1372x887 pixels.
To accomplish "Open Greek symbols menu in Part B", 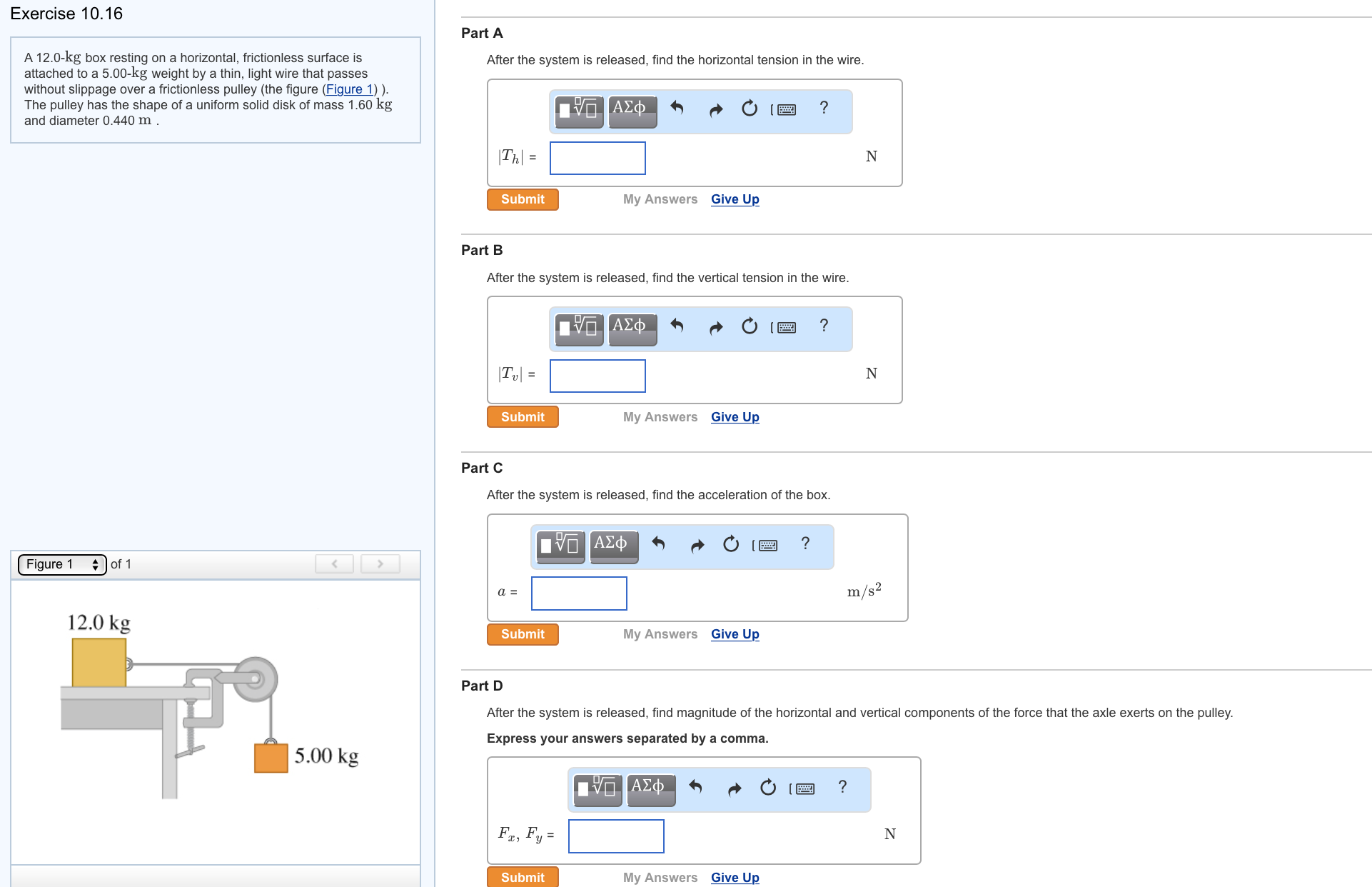I will [632, 329].
